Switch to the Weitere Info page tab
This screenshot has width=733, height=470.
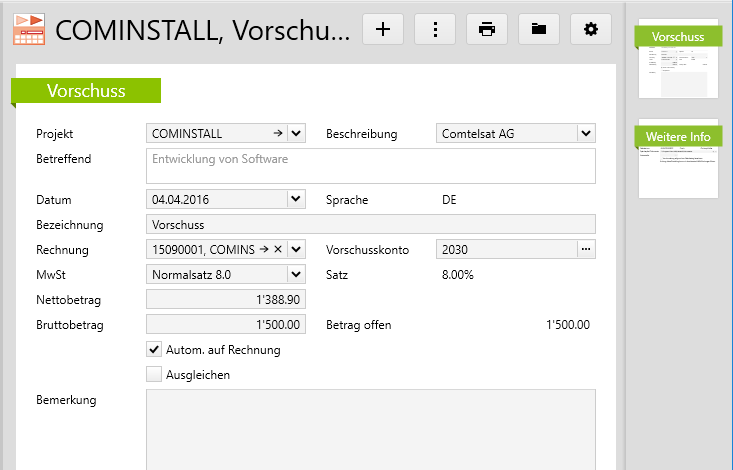678,137
